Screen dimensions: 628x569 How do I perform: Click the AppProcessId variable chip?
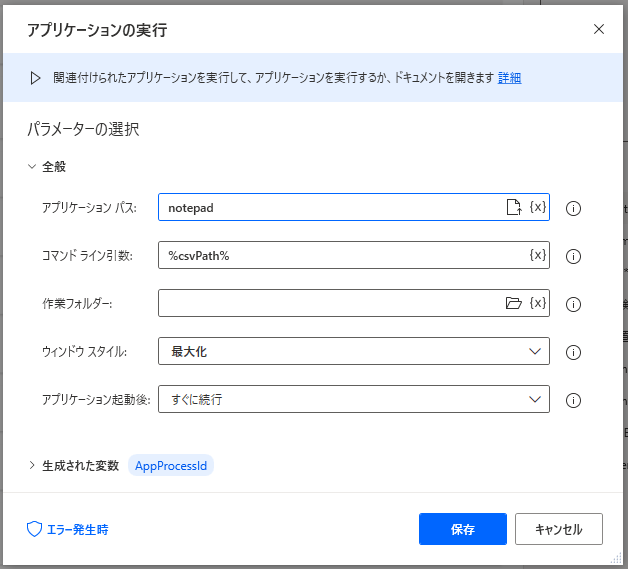tap(171, 465)
